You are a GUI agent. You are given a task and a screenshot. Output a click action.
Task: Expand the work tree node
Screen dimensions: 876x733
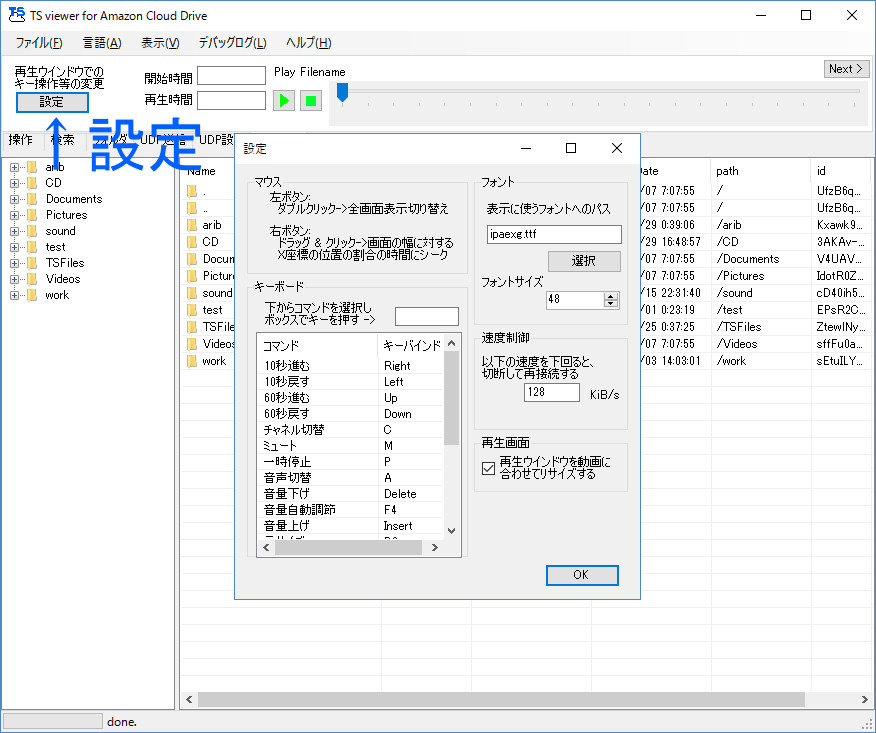pyautogui.click(x=15, y=295)
